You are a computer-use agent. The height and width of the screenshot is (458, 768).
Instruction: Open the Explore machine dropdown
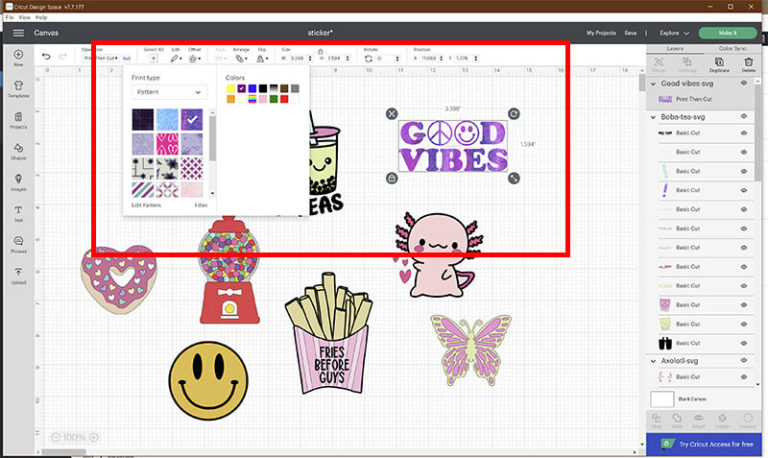click(674, 33)
